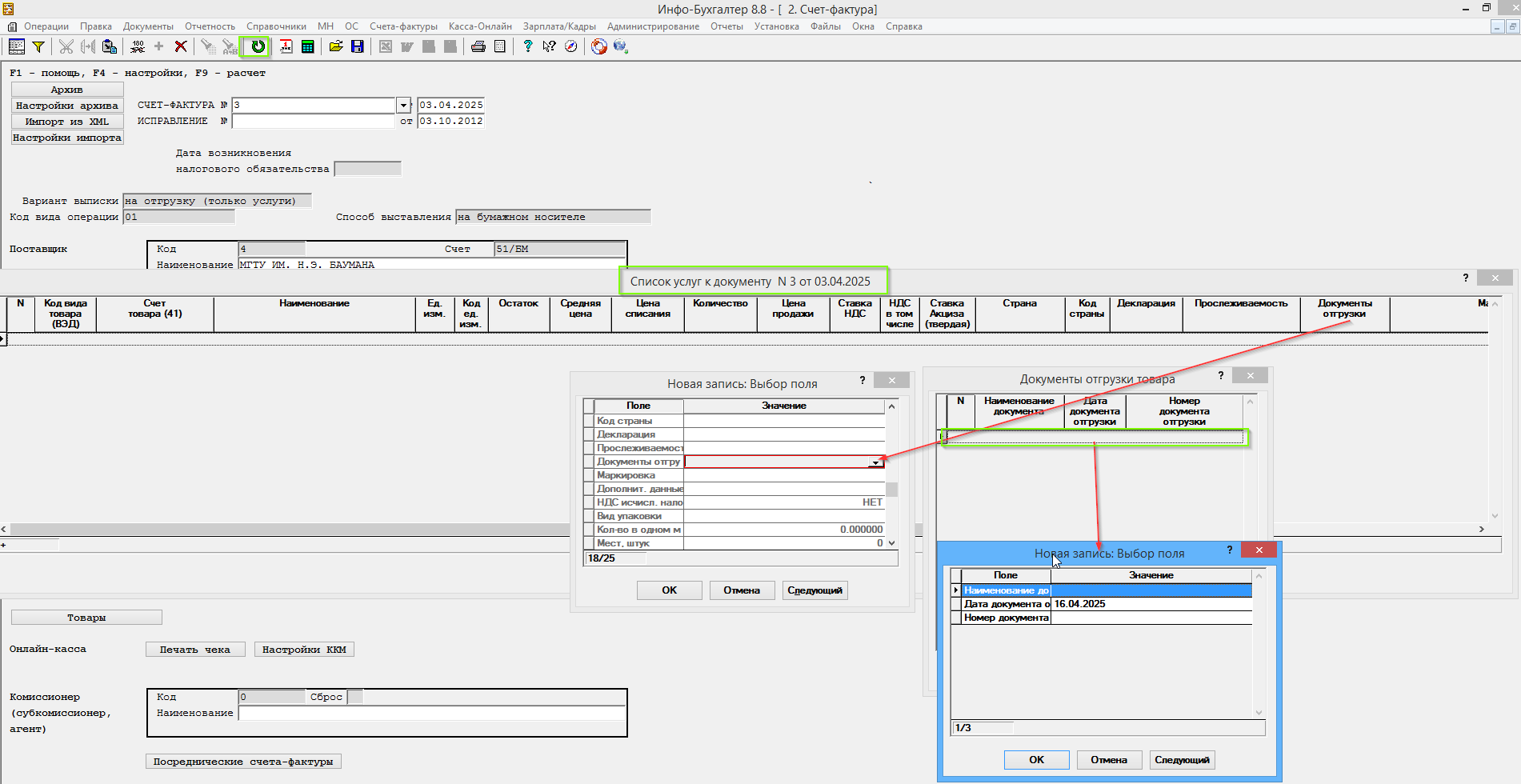The image size is (1521, 784).
Task: Click the globe web icon
Action: [x=621, y=46]
